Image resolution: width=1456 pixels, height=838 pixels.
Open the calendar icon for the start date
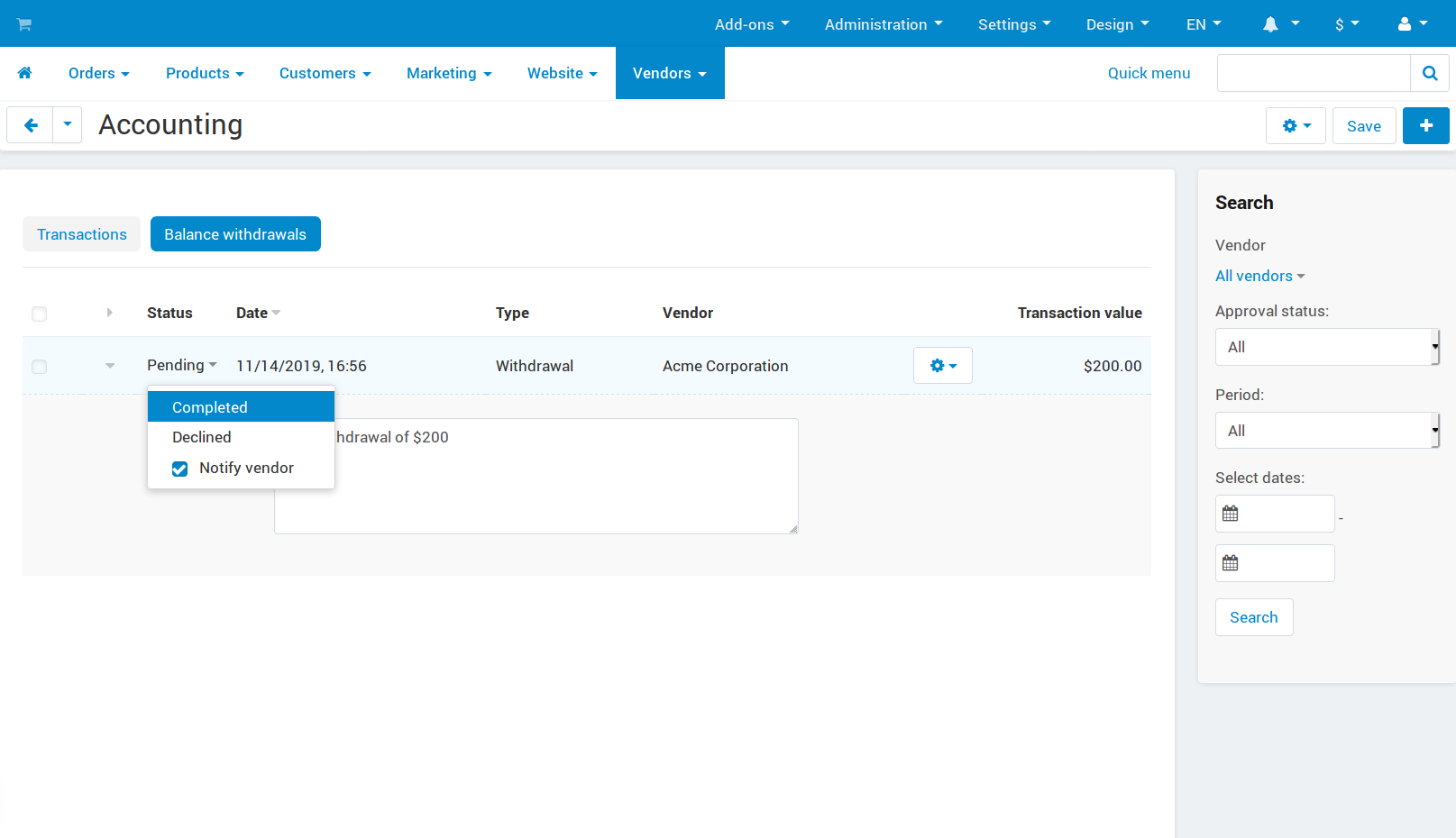(x=1231, y=514)
